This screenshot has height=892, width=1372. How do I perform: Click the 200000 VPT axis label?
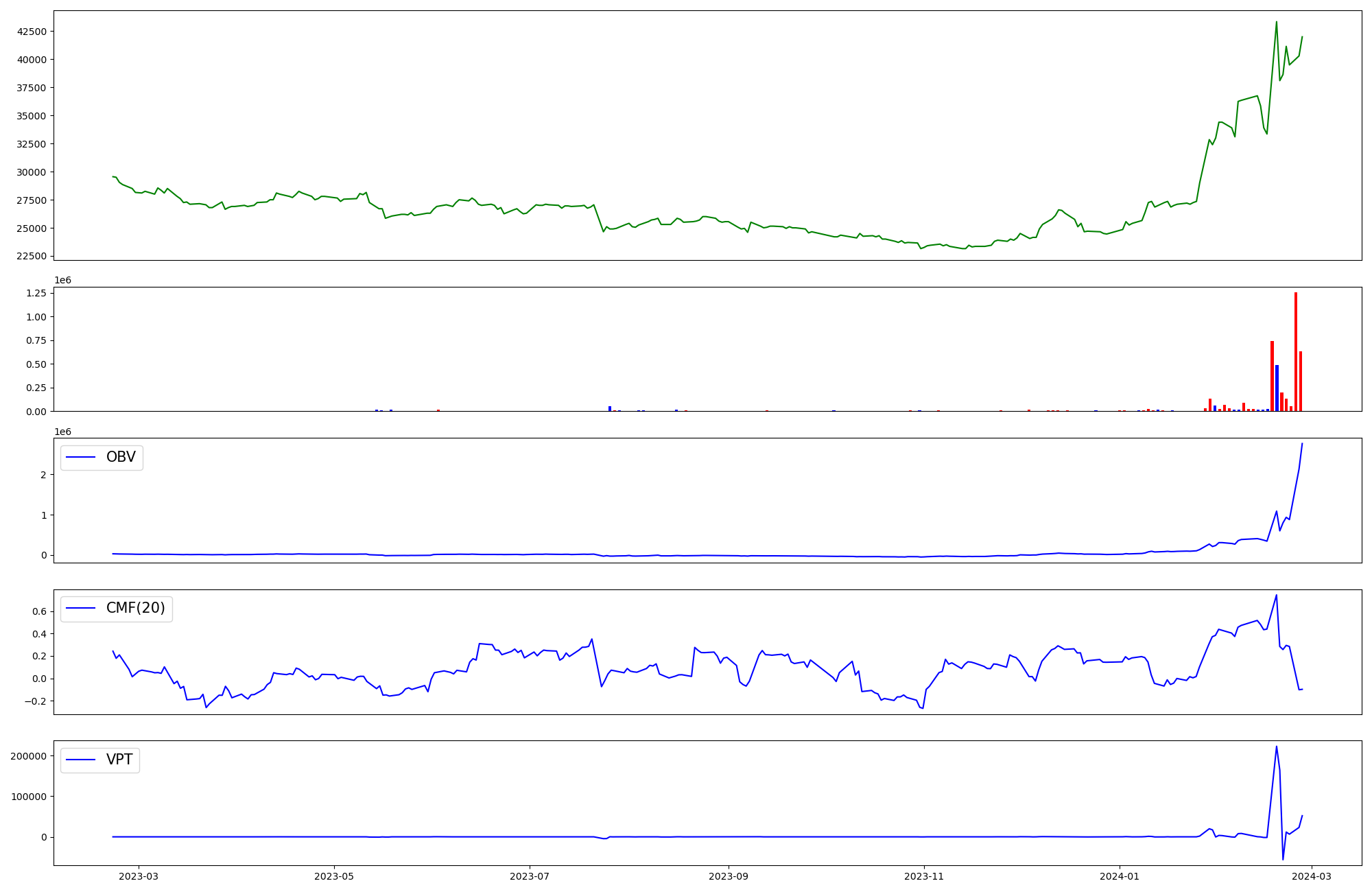tap(29, 756)
